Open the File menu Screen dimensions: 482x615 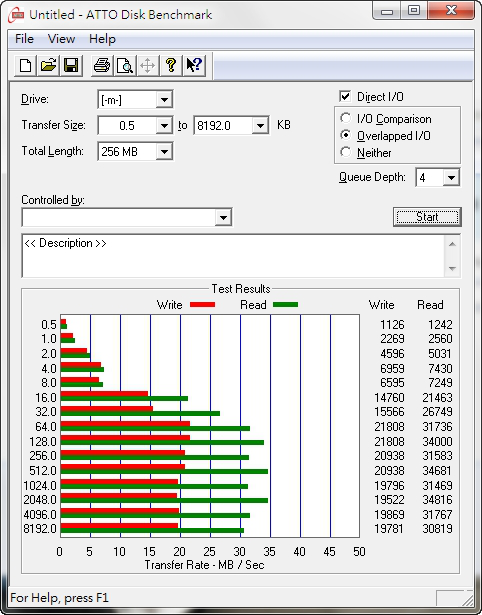point(24,39)
